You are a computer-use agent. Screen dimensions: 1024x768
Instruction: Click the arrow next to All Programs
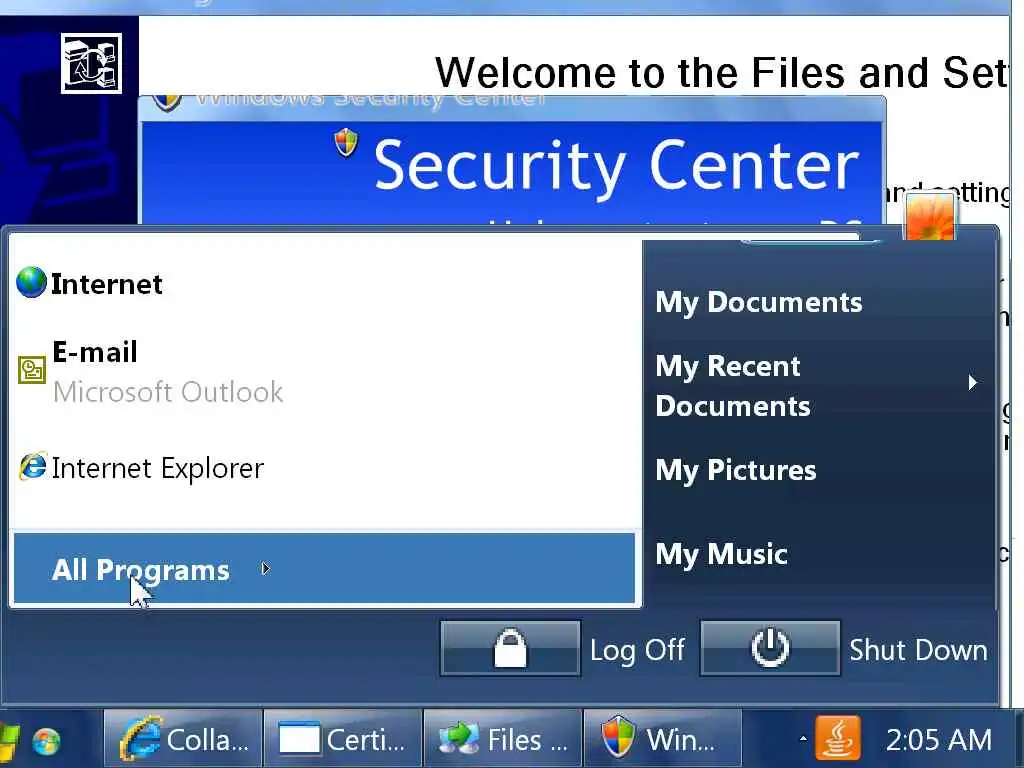coord(265,569)
